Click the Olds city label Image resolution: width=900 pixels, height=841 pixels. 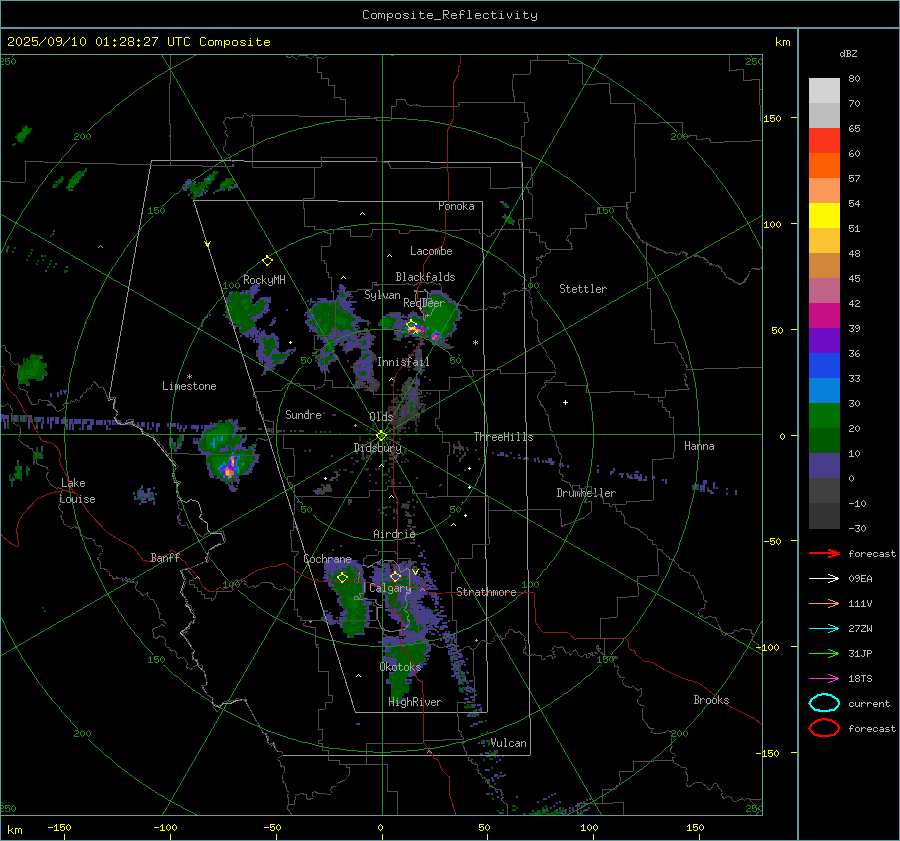[381, 417]
